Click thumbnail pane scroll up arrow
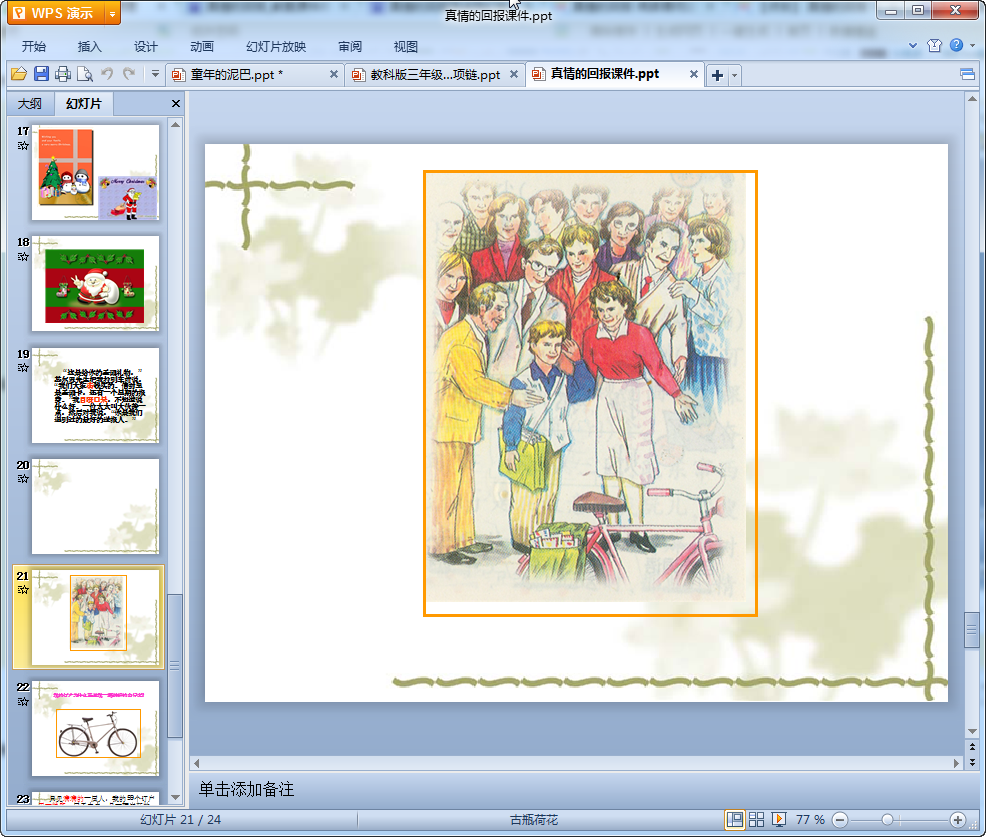Image resolution: width=986 pixels, height=837 pixels. [175, 125]
